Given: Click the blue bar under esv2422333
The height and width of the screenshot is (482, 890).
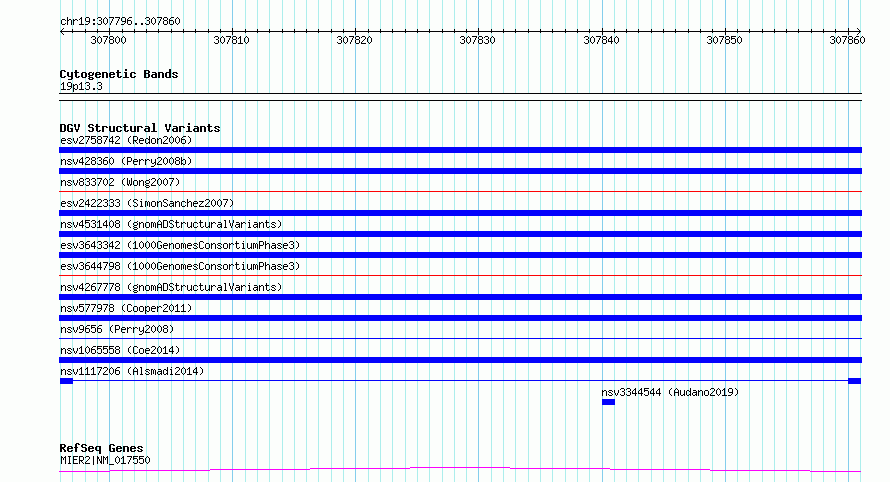Looking at the screenshot, I should (460, 213).
